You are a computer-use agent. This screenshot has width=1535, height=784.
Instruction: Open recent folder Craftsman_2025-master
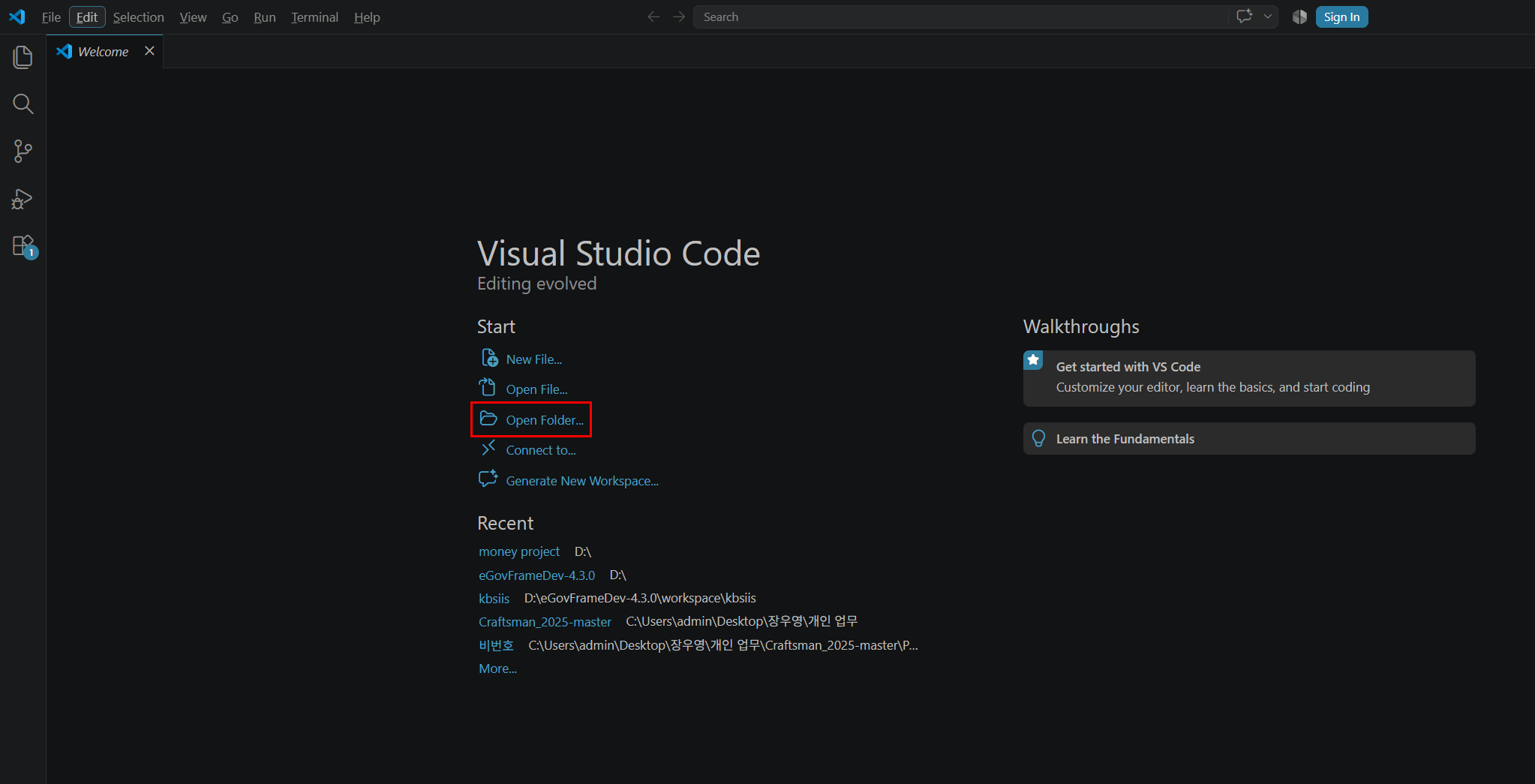pyautogui.click(x=545, y=622)
